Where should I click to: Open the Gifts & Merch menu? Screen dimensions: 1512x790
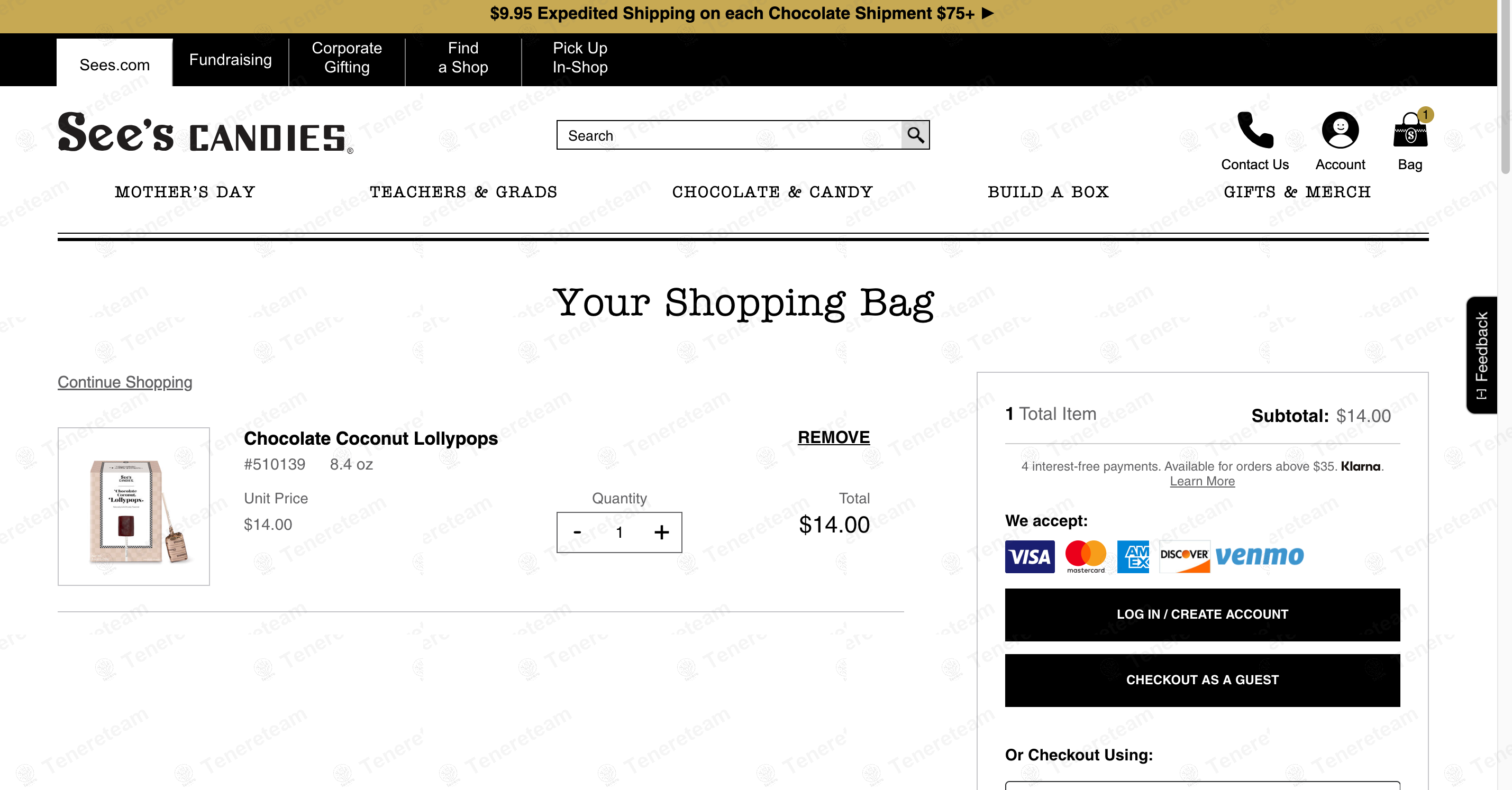pyautogui.click(x=1297, y=192)
